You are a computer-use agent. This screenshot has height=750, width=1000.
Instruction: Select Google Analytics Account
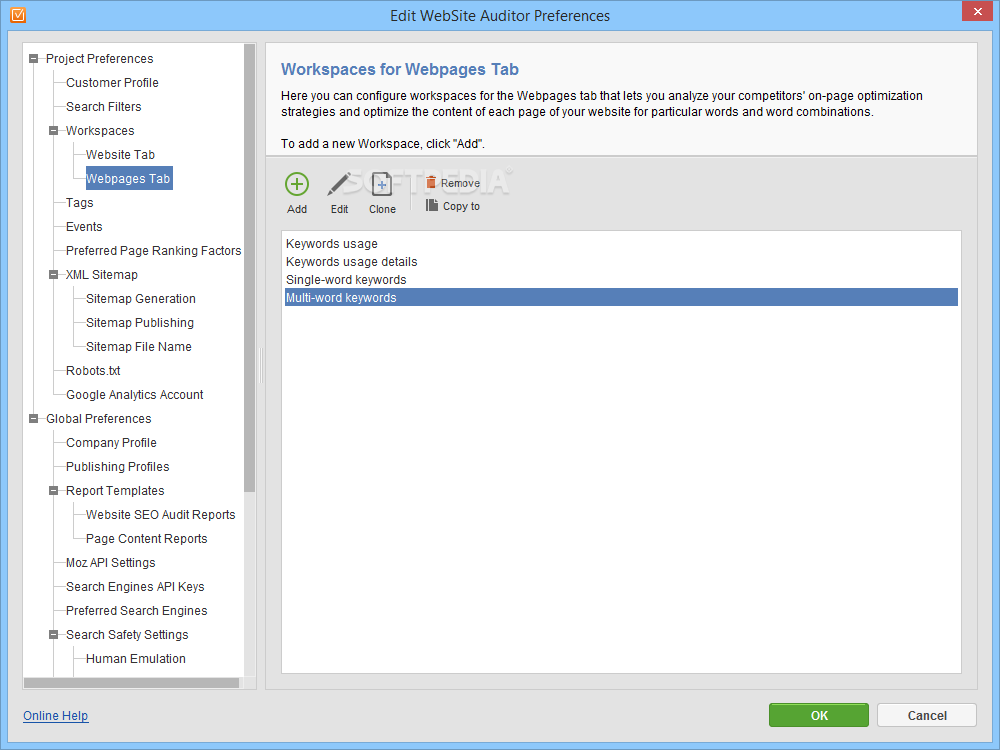[x=135, y=395]
